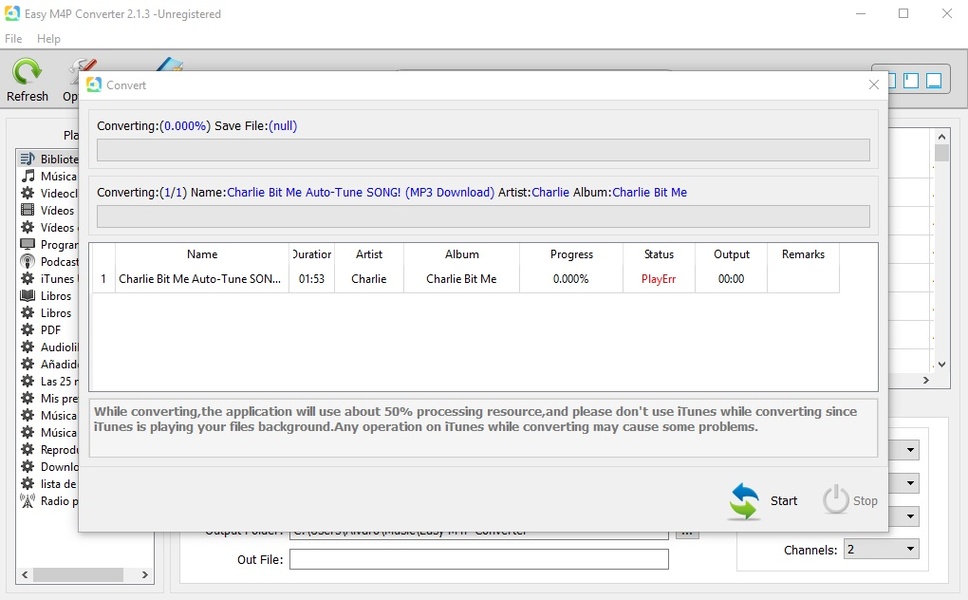Sort by the Name column header
The height and width of the screenshot is (600, 968).
(x=202, y=254)
